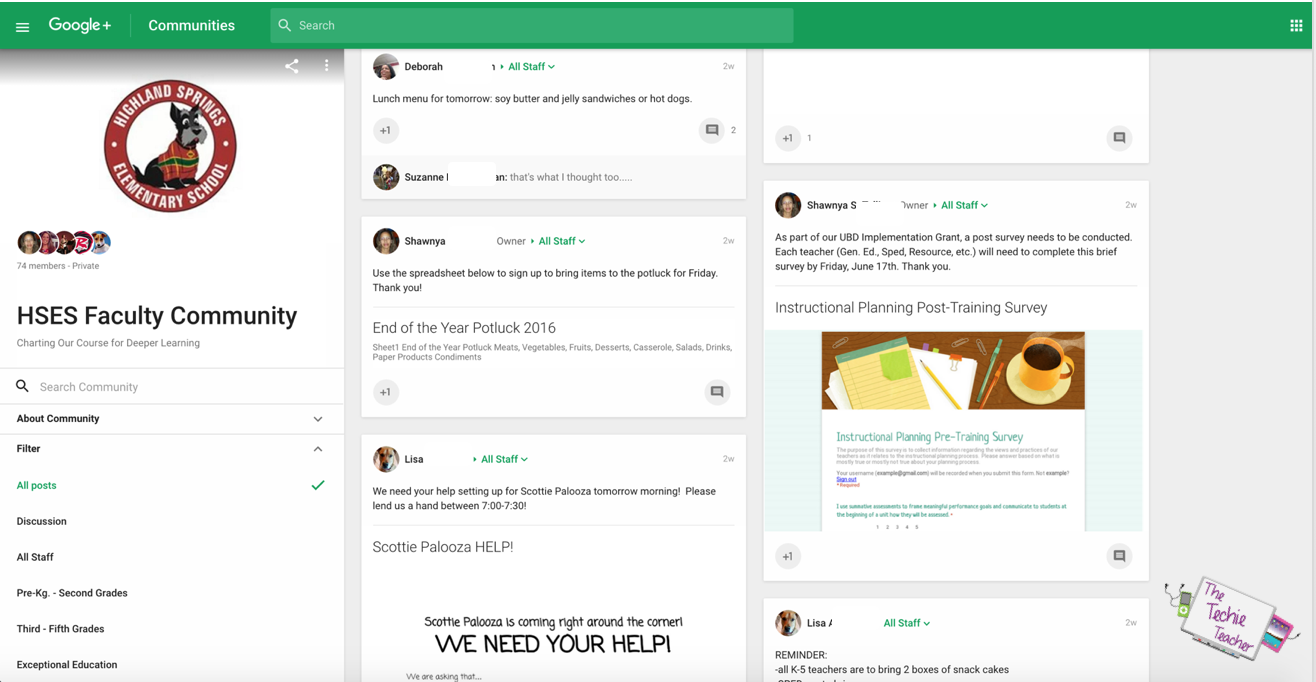Open the Google apps grid
Viewport: 1316px width, 682px height.
(1296, 25)
